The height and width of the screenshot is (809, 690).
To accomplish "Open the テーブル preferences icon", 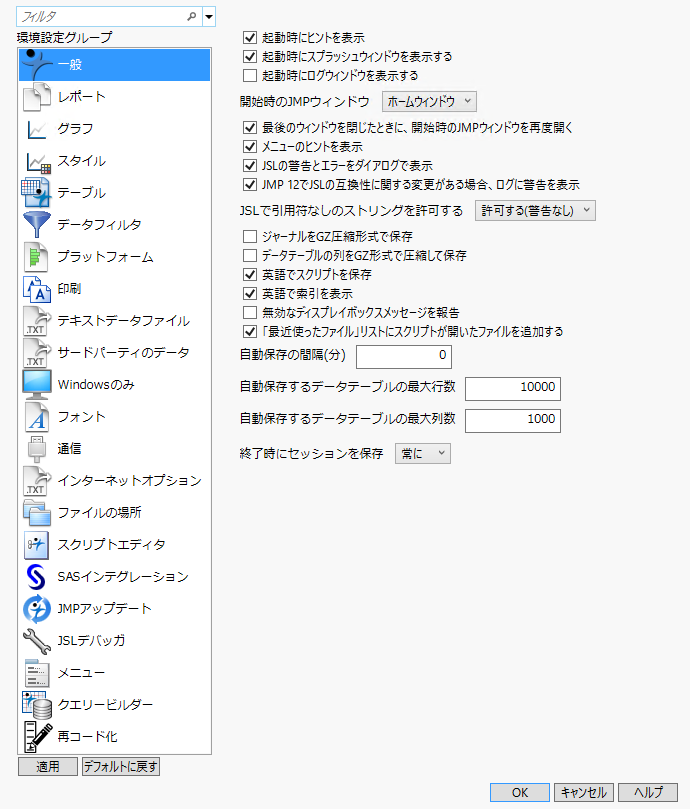I will (37, 192).
